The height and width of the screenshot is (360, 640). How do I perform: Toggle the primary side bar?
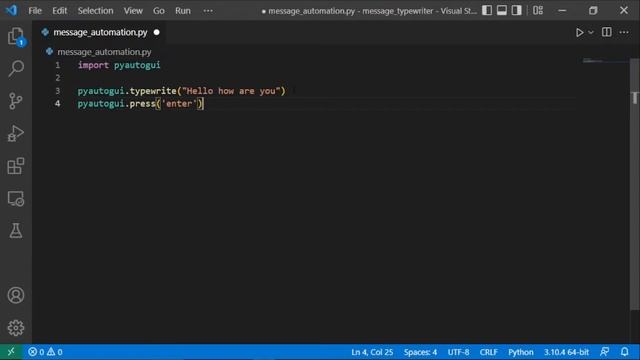(x=487, y=11)
